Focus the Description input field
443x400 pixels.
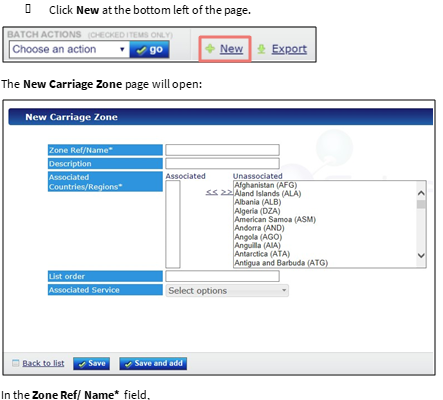(222, 163)
